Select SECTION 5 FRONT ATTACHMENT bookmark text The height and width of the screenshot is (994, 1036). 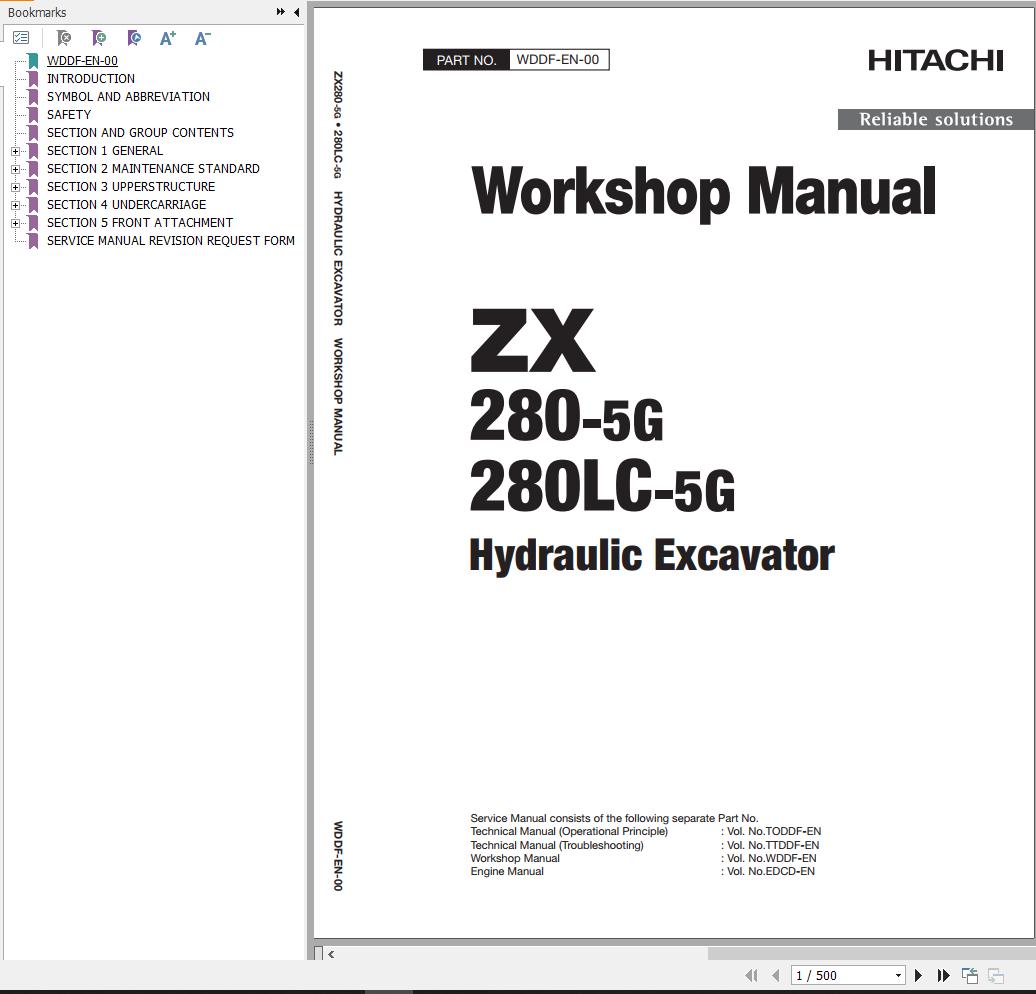(139, 223)
